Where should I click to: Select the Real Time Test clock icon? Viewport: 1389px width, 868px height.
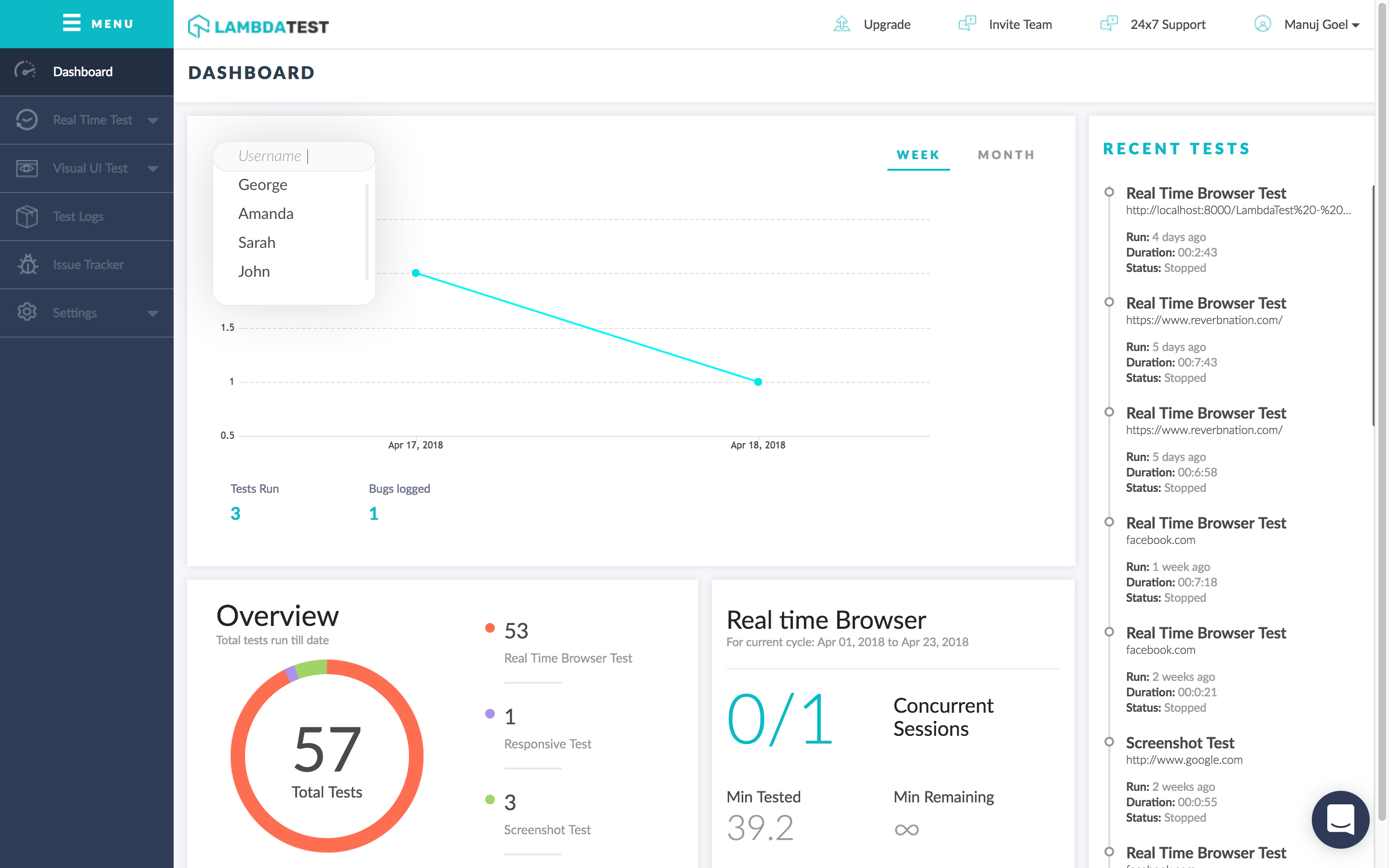point(27,120)
